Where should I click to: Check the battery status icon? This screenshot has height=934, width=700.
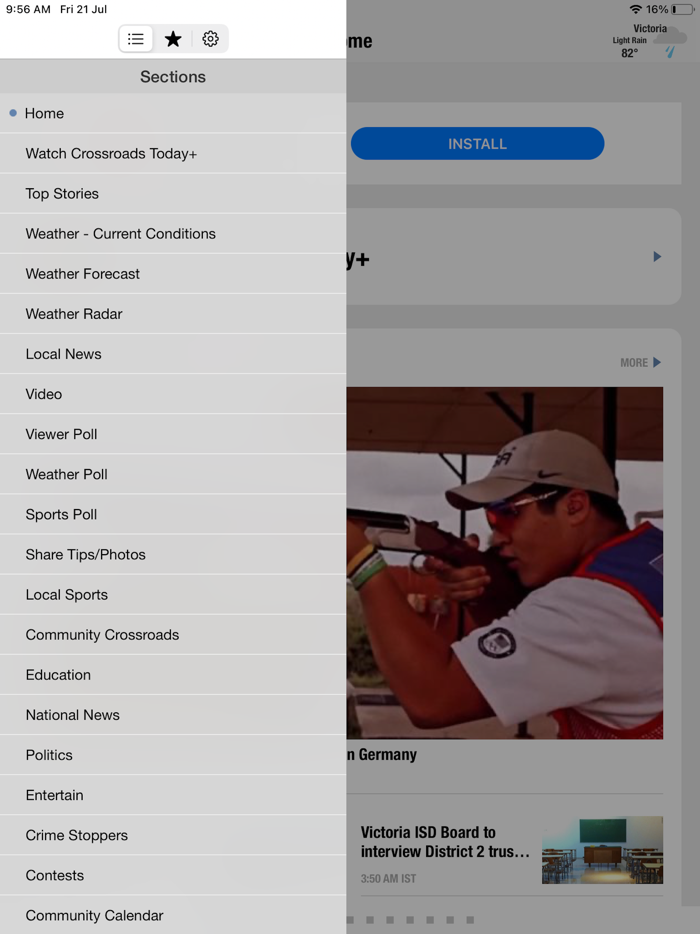coord(683,9)
